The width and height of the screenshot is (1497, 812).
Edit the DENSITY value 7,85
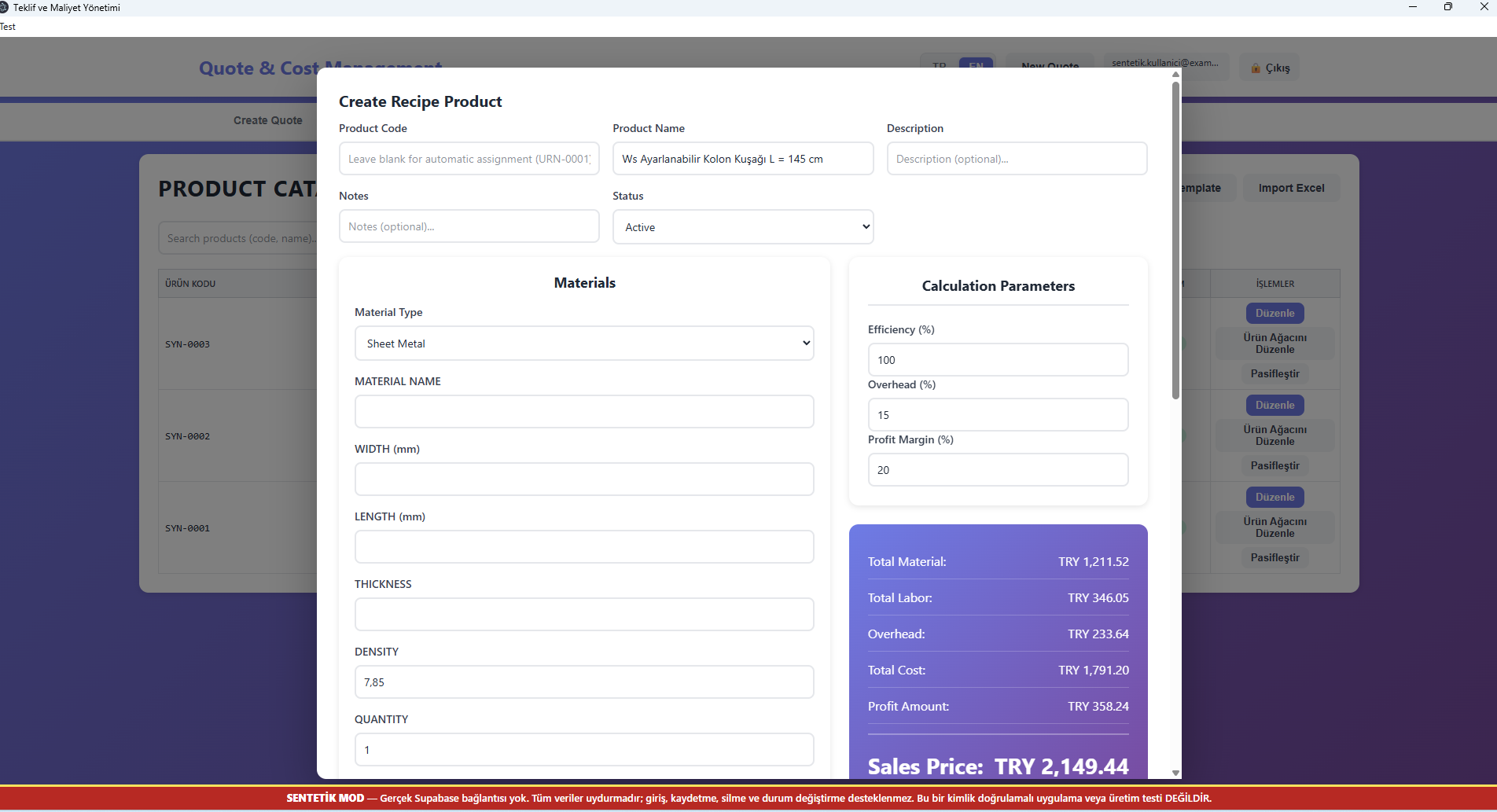tap(584, 682)
